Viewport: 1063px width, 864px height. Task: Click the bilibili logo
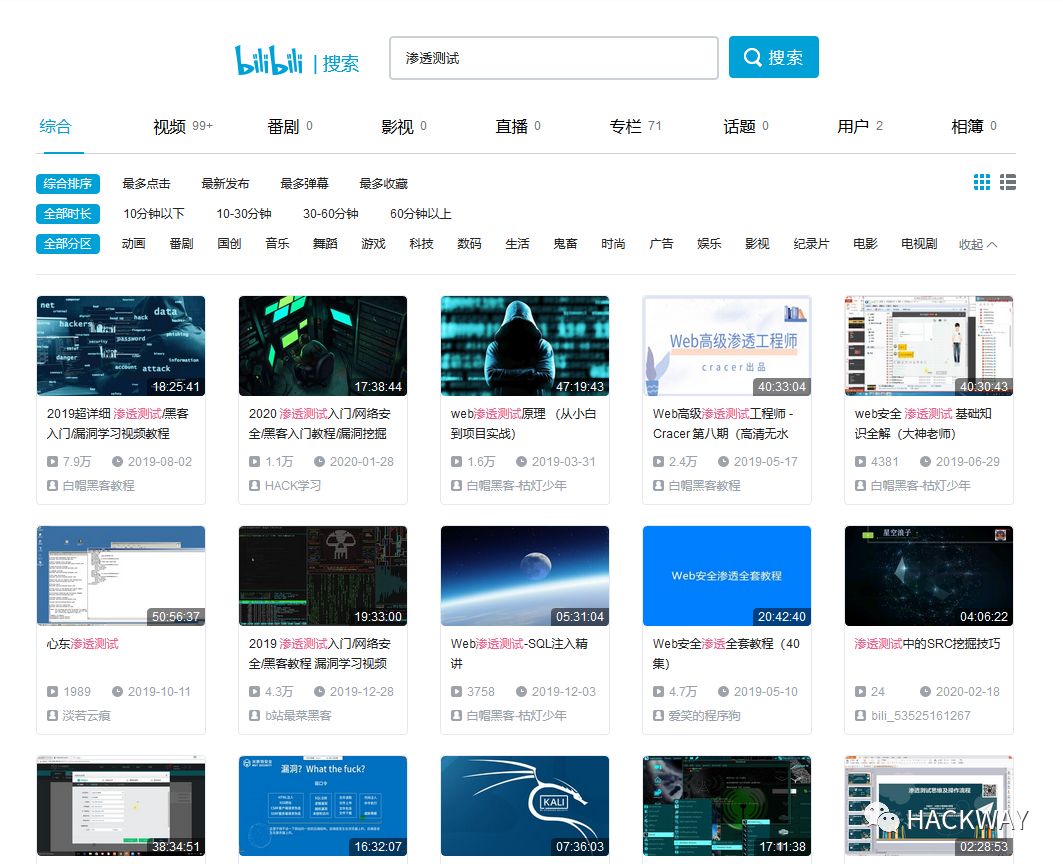pyautogui.click(x=268, y=60)
